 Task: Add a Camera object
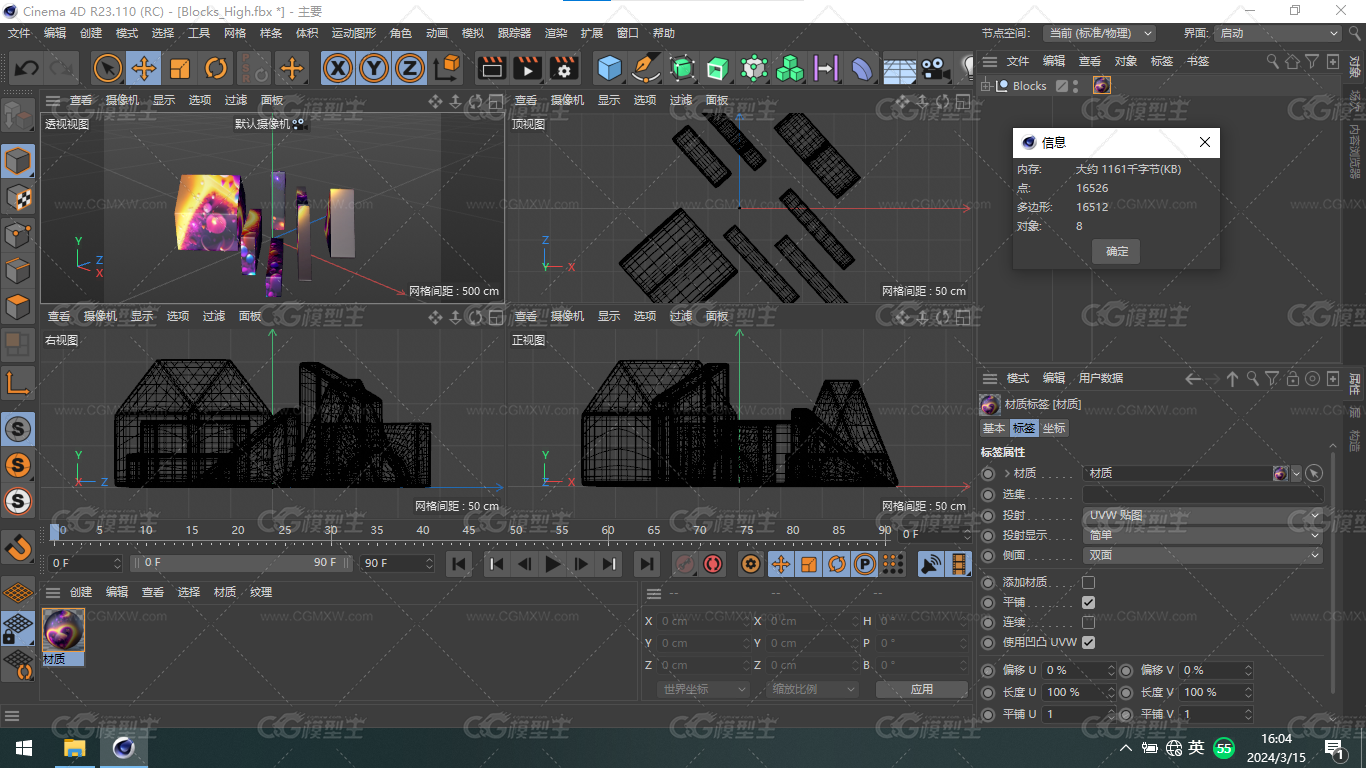(934, 68)
